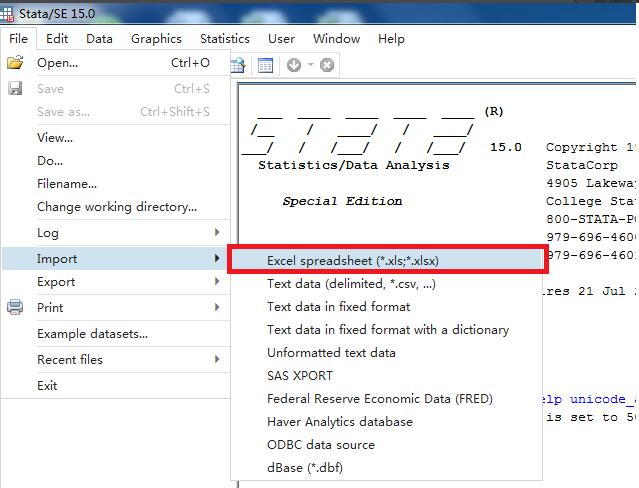This screenshot has height=488, width=639.
Task: Click the Open folder icon in File menu
Action: coord(15,63)
